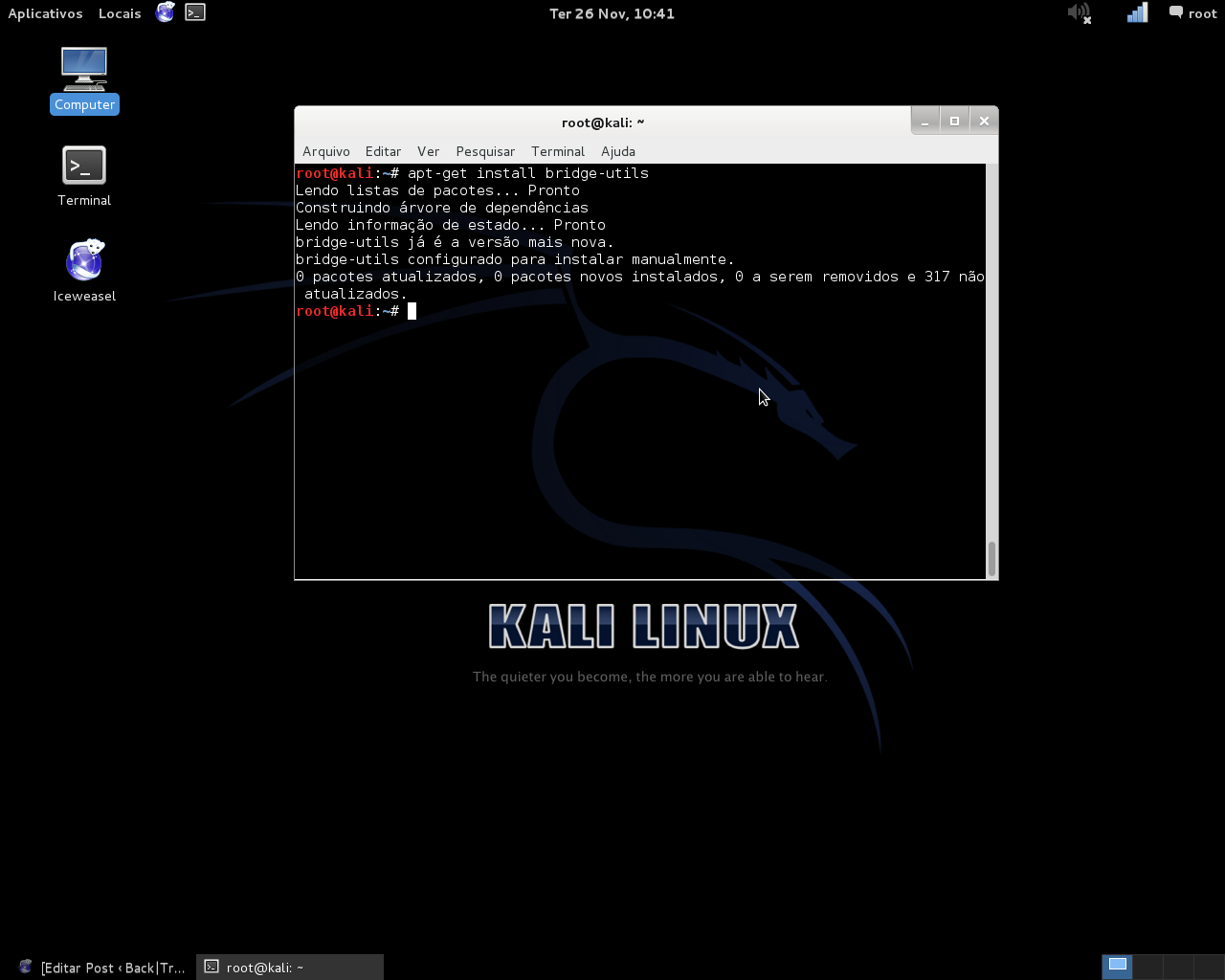
Task: Click line 'Construindo árvore de dependências'
Action: point(442,208)
